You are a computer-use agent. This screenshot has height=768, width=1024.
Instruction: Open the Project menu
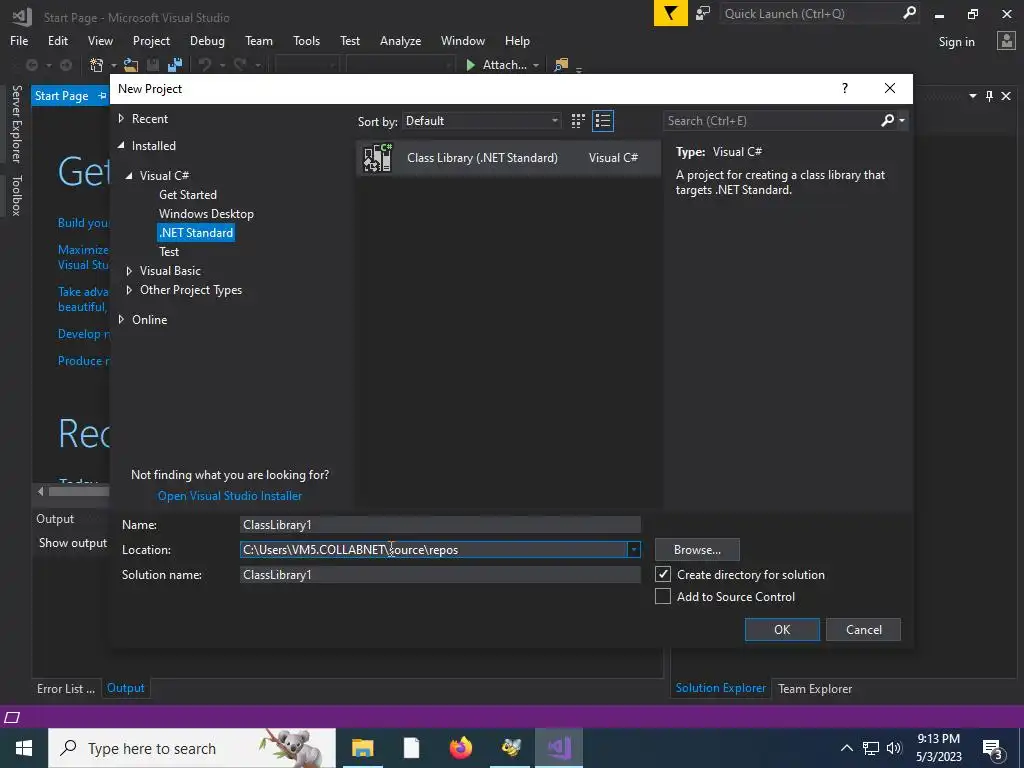click(152, 40)
